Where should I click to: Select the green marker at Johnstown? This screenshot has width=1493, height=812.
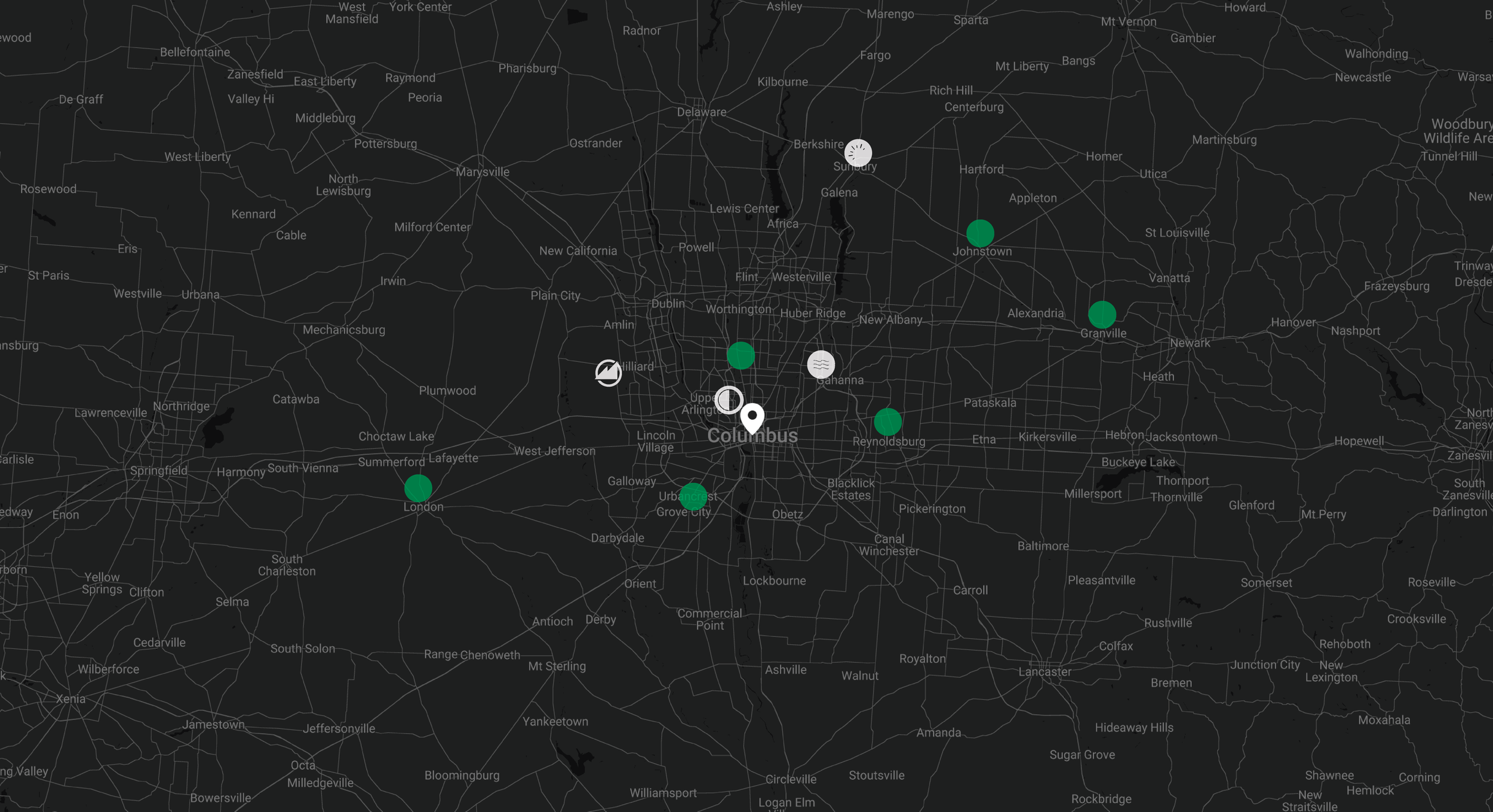pyautogui.click(x=980, y=233)
